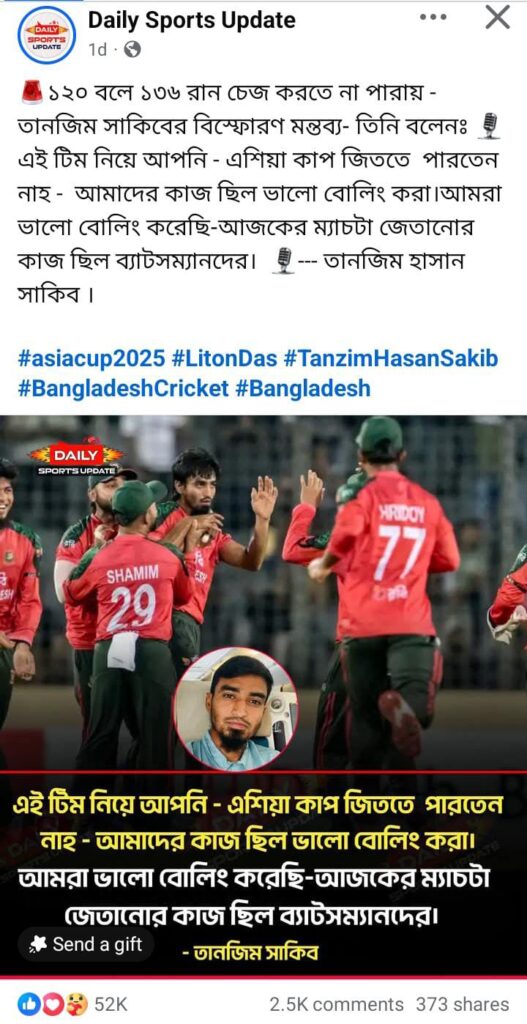Open Daily Sports Update profile picture
527x1024 pixels.
click(x=46, y=36)
